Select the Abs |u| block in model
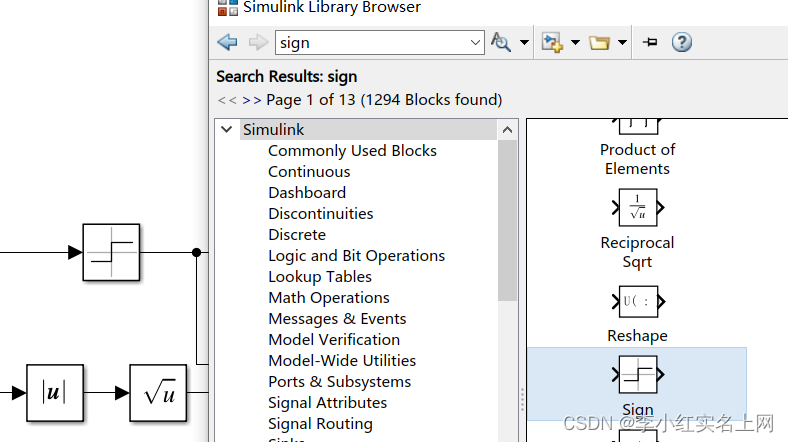This screenshot has height=442, width=788. (x=55, y=393)
